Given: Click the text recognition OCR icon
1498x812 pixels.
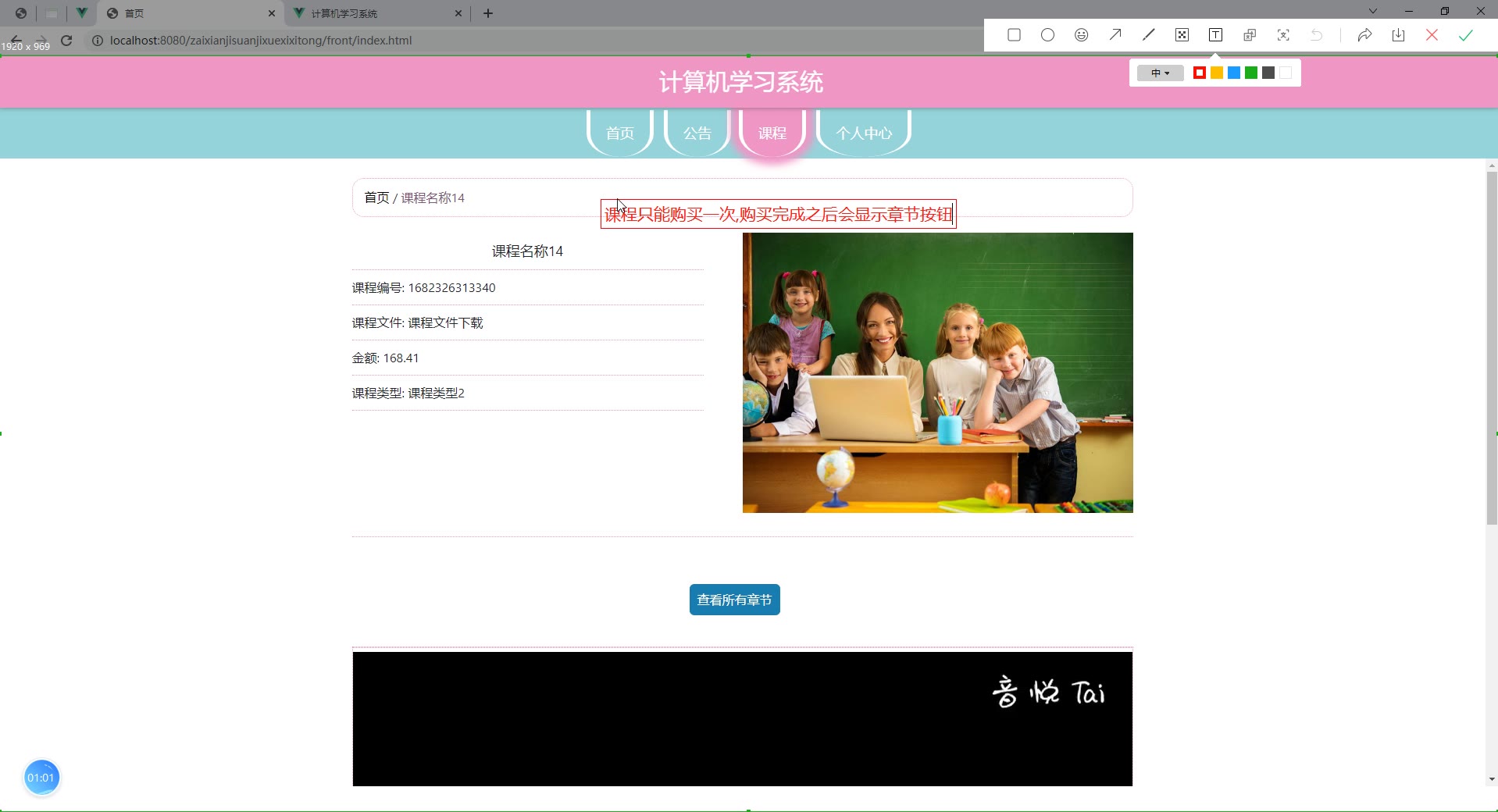Looking at the screenshot, I should coord(1283,35).
